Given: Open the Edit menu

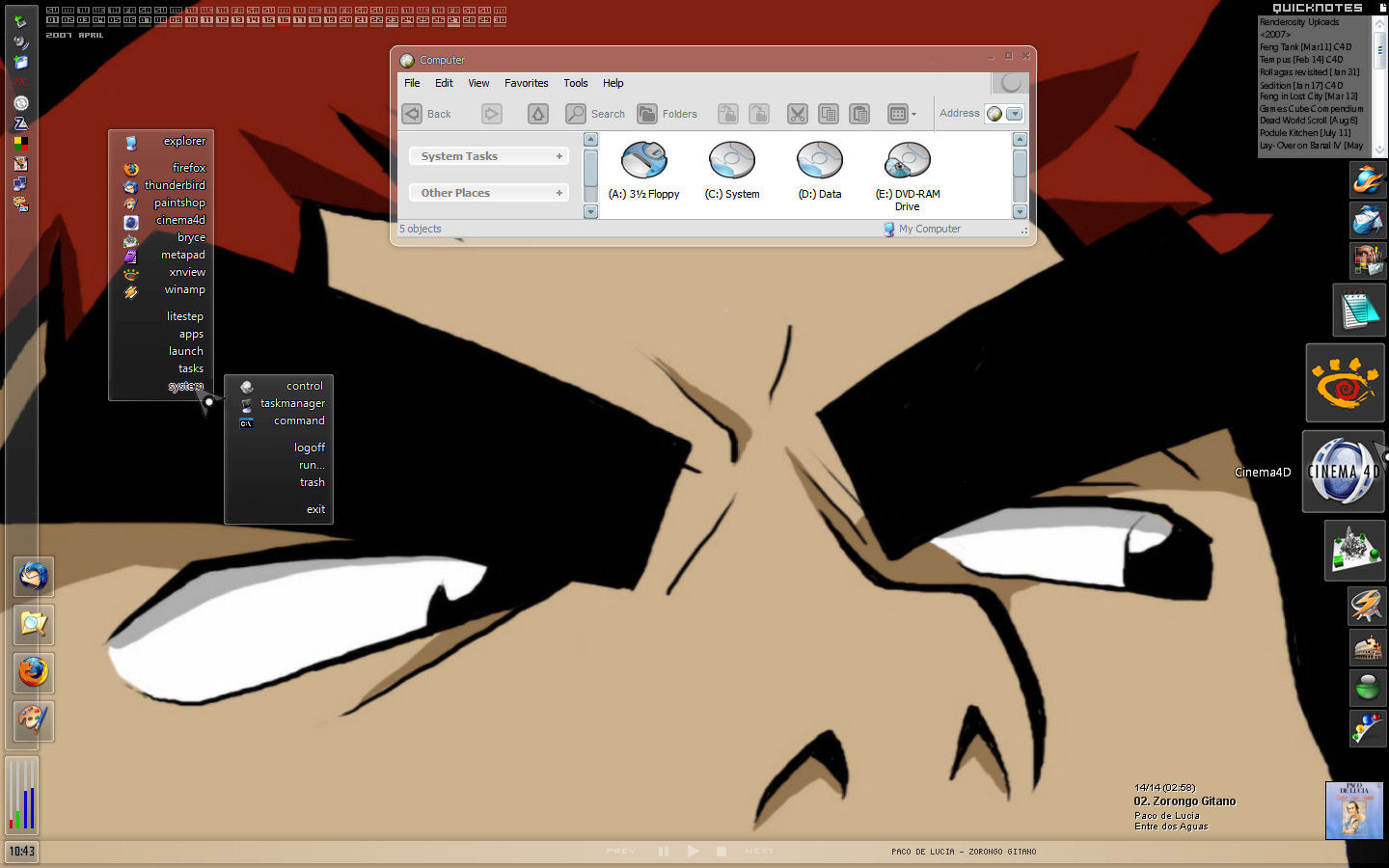Looking at the screenshot, I should pyautogui.click(x=444, y=83).
